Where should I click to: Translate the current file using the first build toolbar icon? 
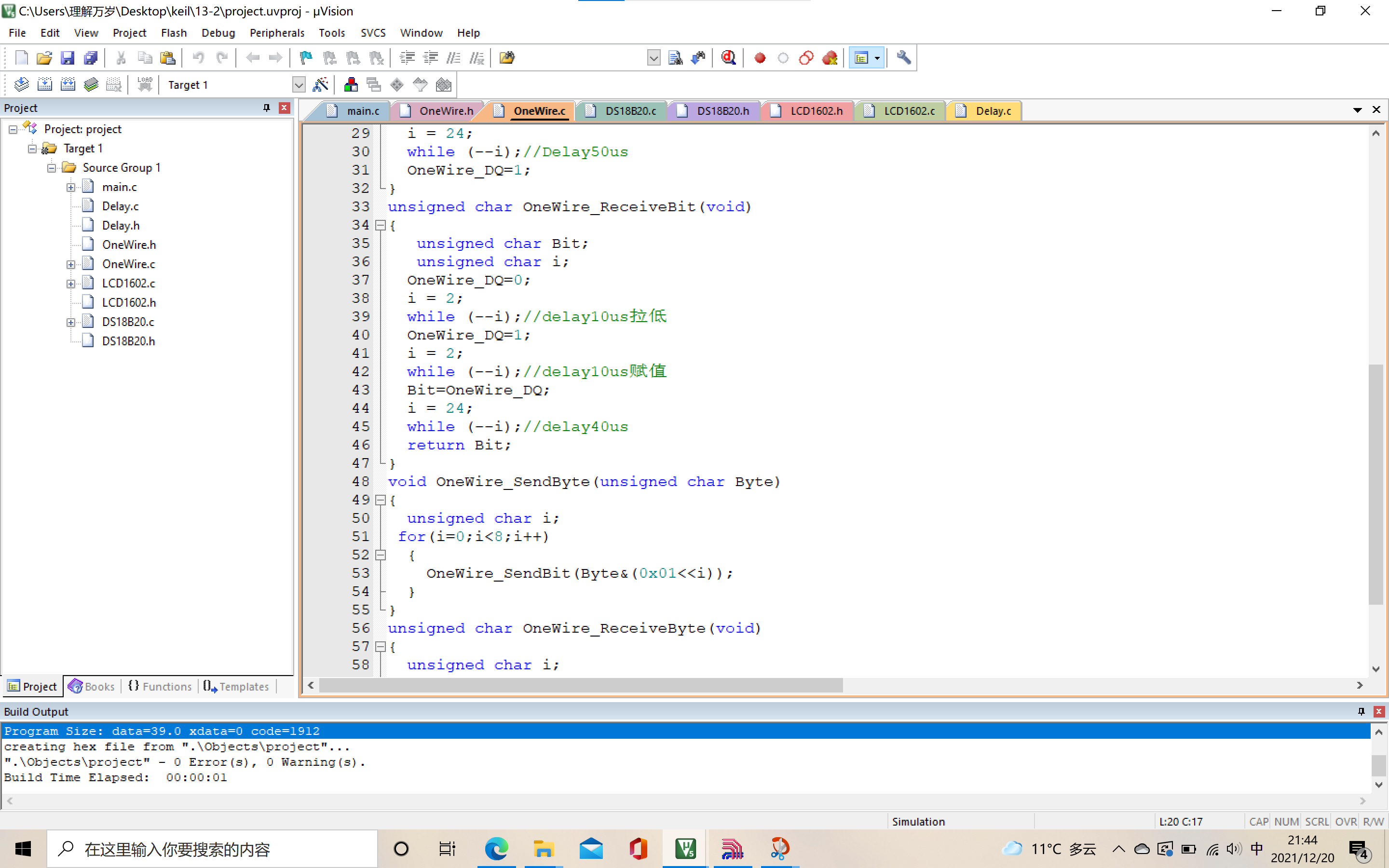pyautogui.click(x=21, y=85)
